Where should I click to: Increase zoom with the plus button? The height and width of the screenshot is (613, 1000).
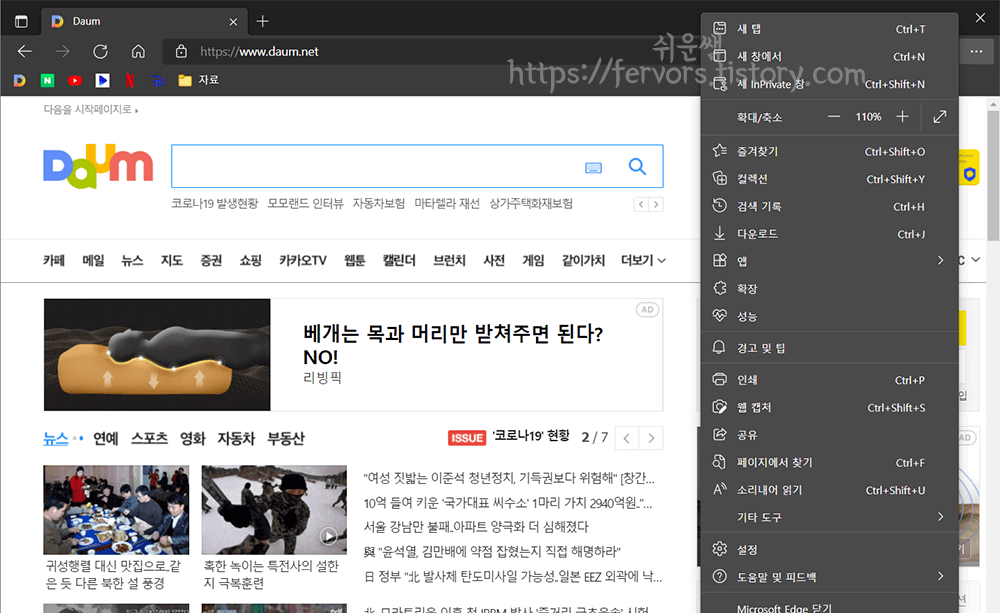pyautogui.click(x=902, y=117)
